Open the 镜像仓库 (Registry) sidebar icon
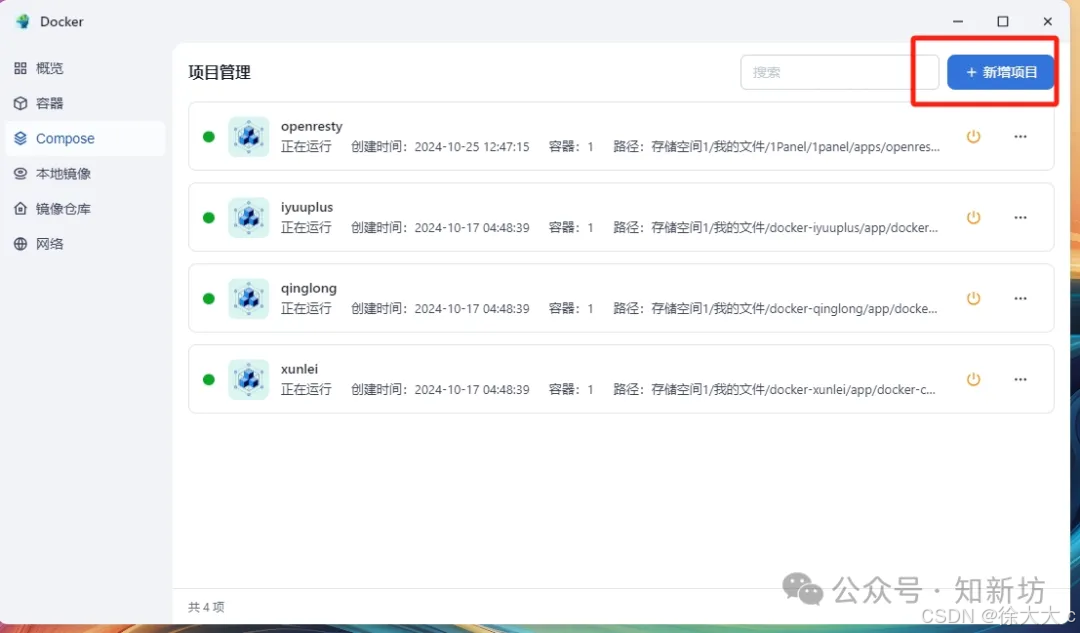The height and width of the screenshot is (633, 1080). [x=18, y=208]
